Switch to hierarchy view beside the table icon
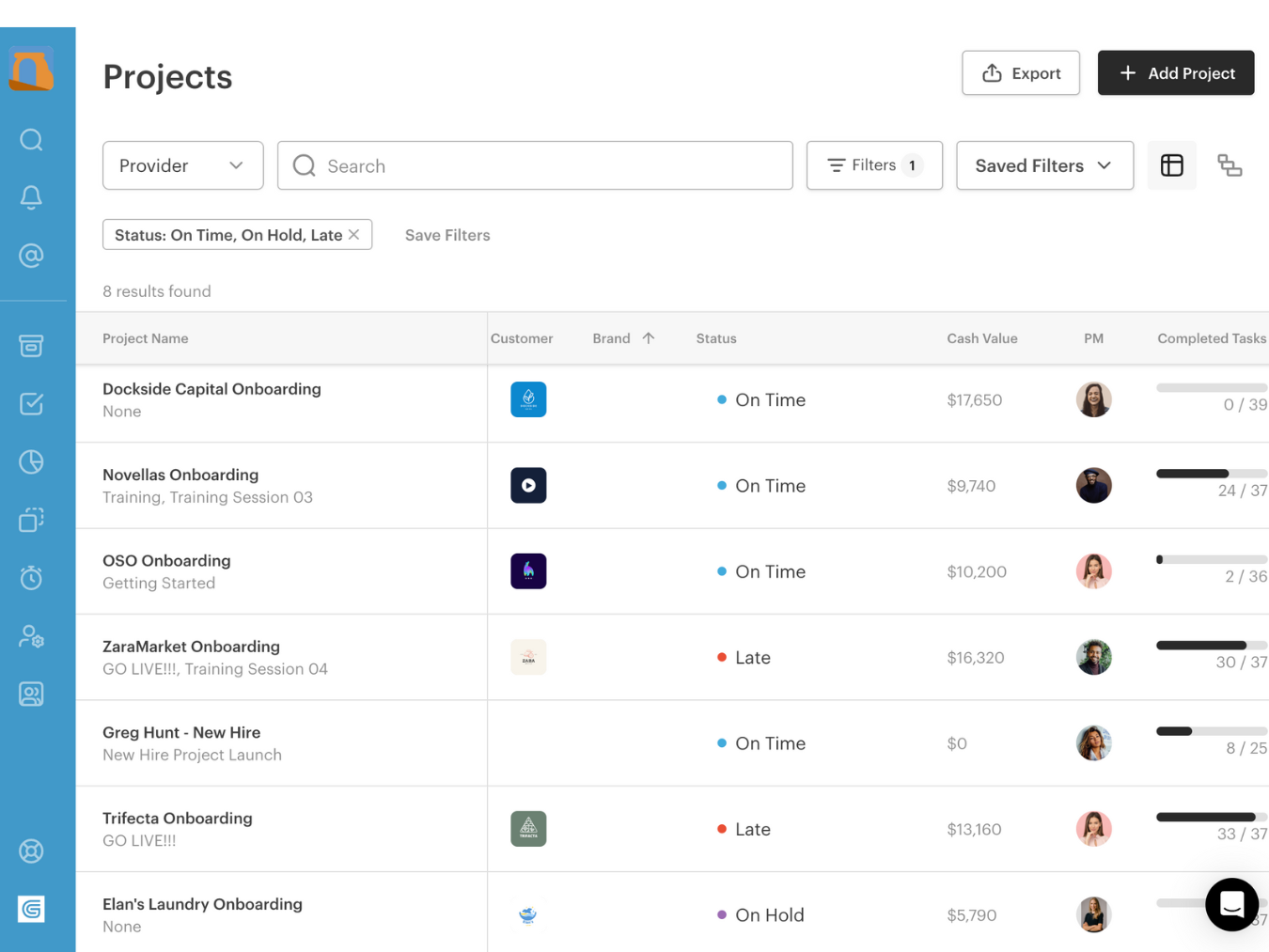 (x=1230, y=165)
